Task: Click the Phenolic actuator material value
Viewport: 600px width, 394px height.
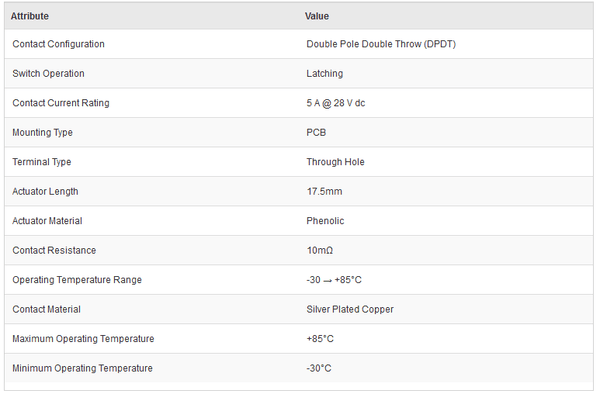Action: [325, 221]
